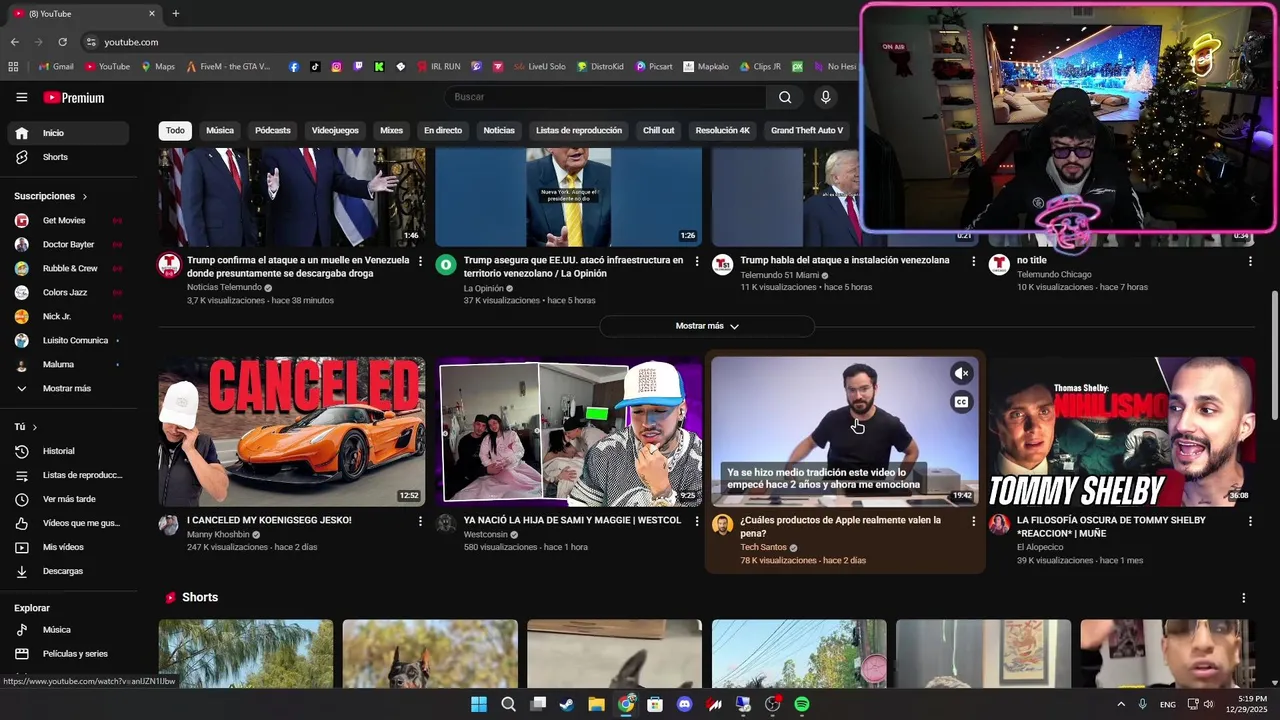This screenshot has width=1280, height=720.
Task: Open the Doctor Bayter subscription
Action: coord(68,244)
